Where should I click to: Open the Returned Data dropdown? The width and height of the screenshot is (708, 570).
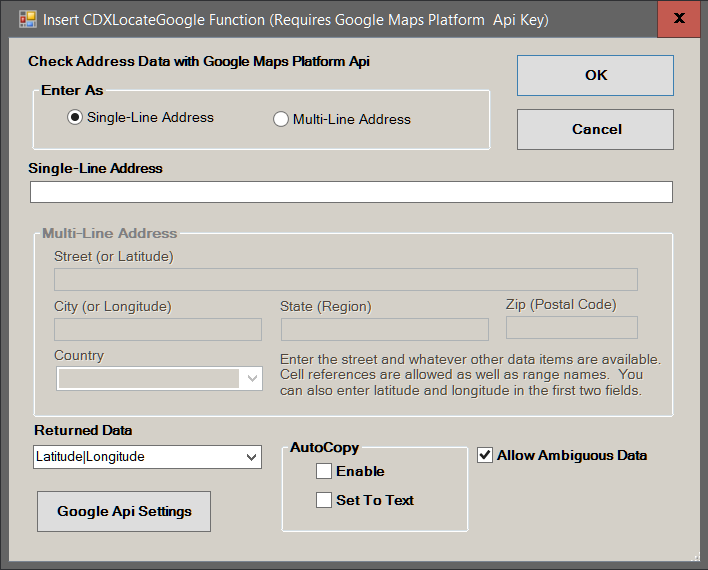point(252,457)
